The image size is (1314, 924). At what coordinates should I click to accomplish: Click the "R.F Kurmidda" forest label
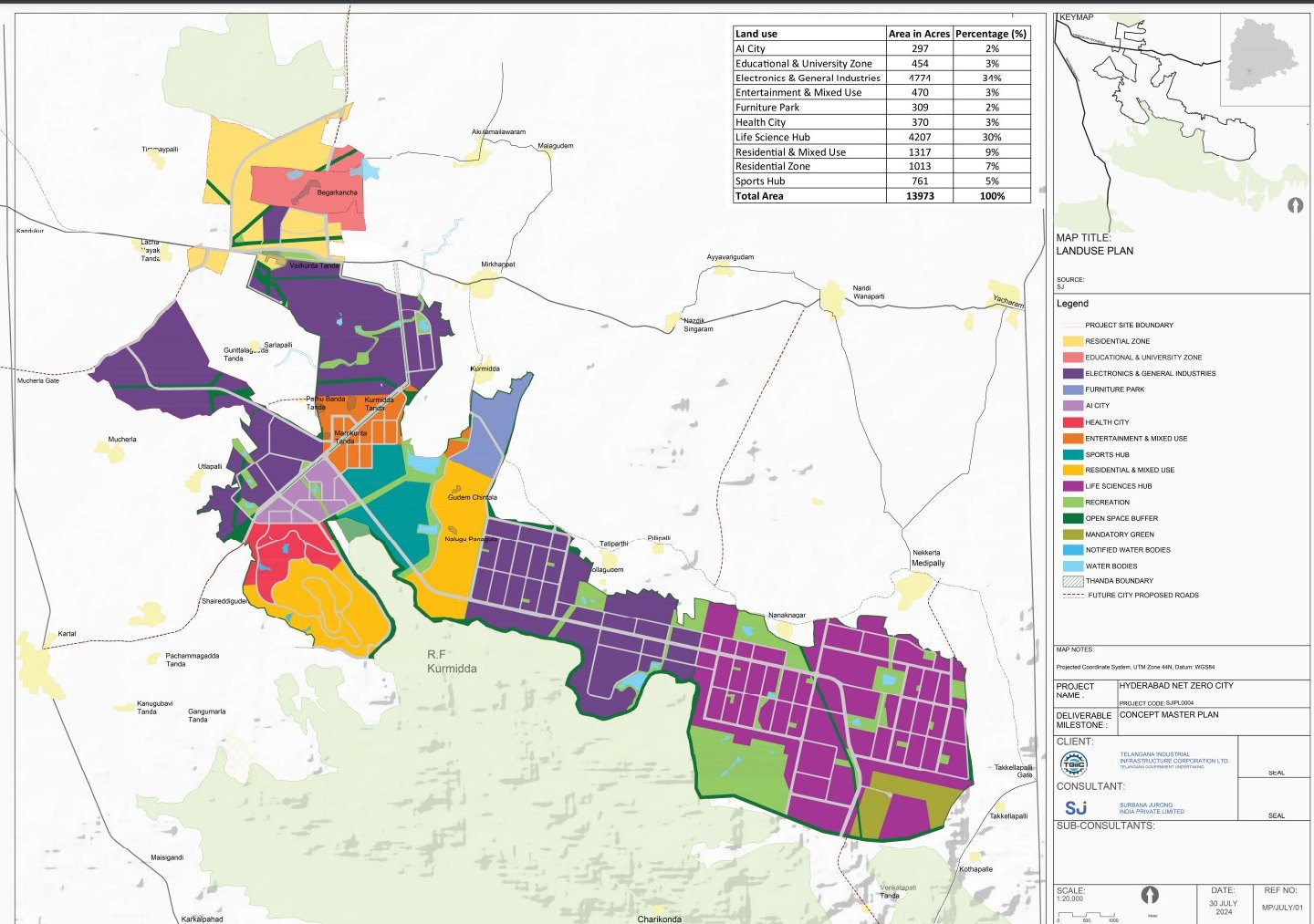(x=452, y=661)
